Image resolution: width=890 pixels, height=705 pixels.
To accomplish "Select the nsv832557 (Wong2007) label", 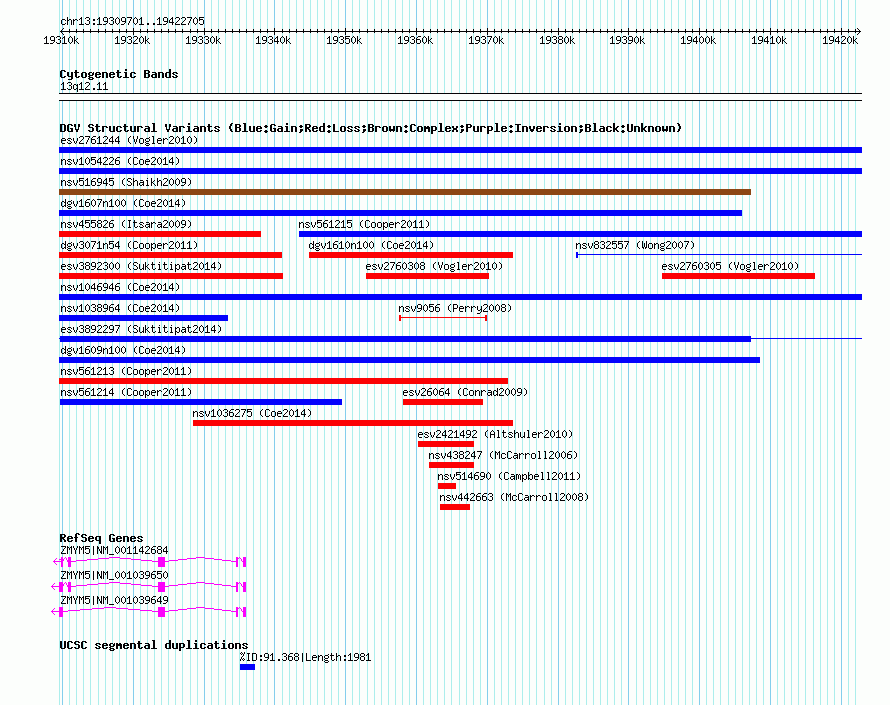I will tap(635, 245).
